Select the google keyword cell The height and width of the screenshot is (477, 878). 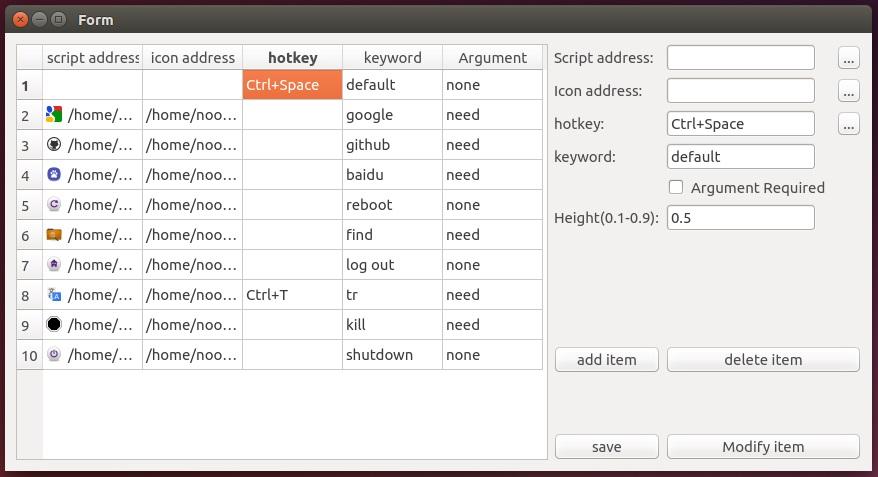click(x=393, y=115)
